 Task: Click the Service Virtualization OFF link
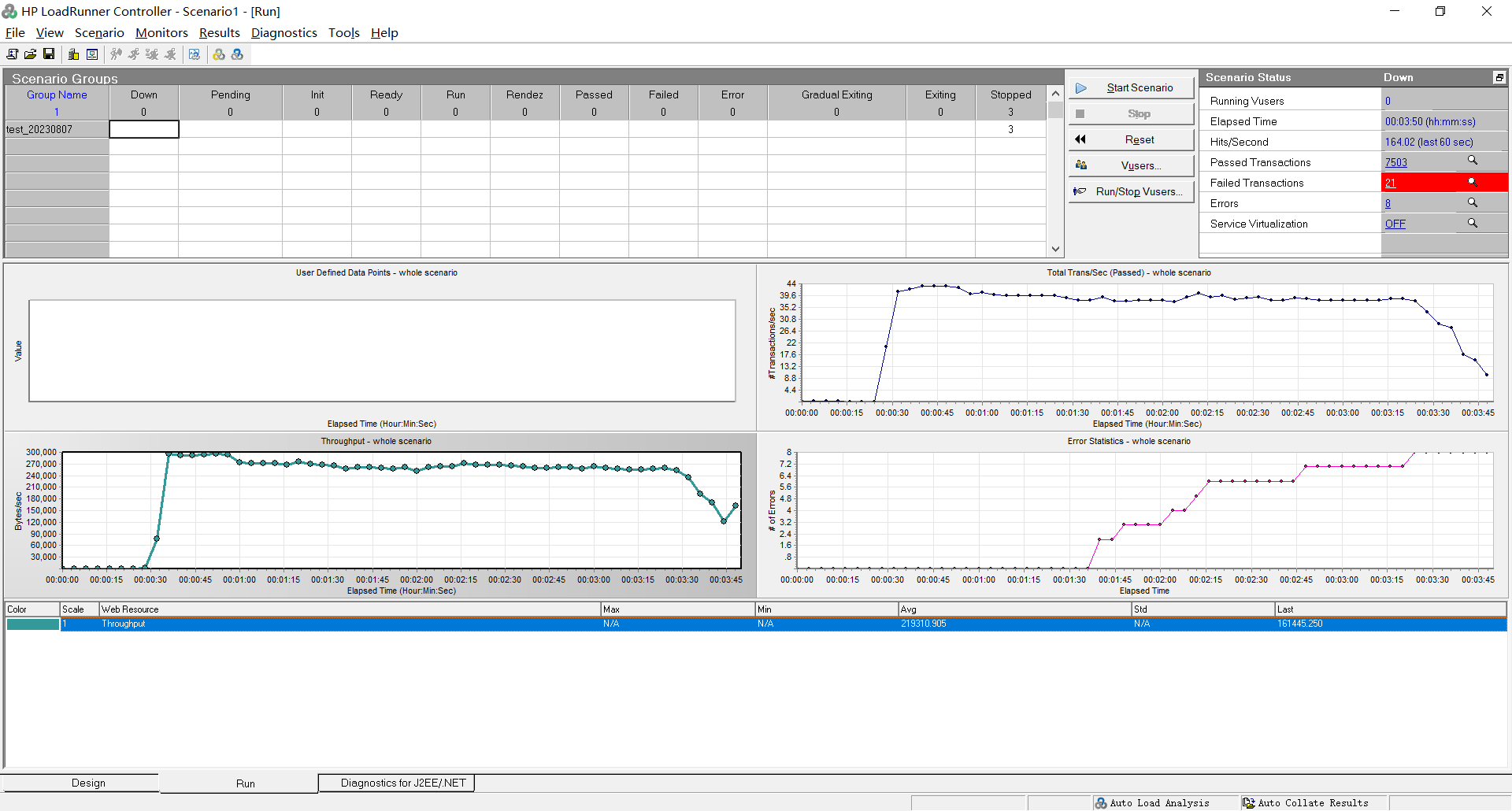click(1395, 224)
